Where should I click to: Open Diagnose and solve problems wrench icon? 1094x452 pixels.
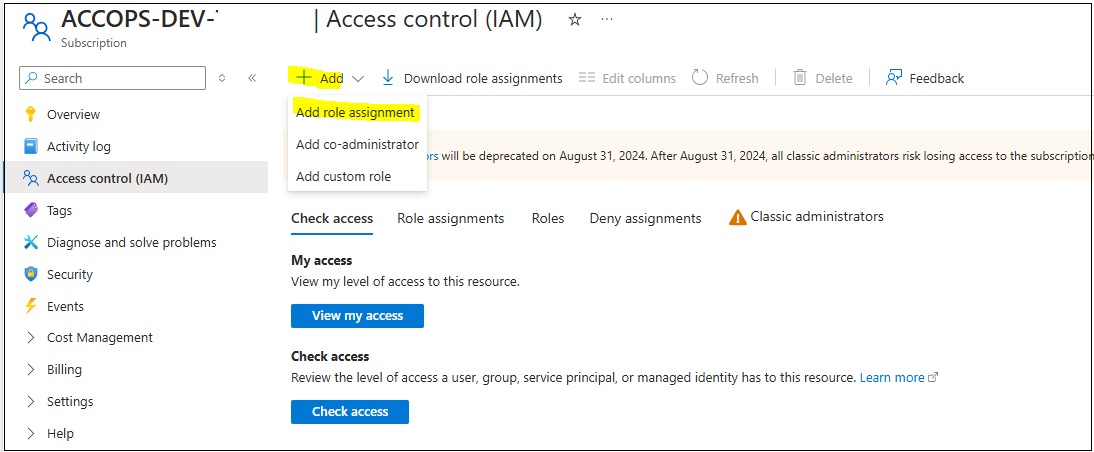click(x=30, y=242)
